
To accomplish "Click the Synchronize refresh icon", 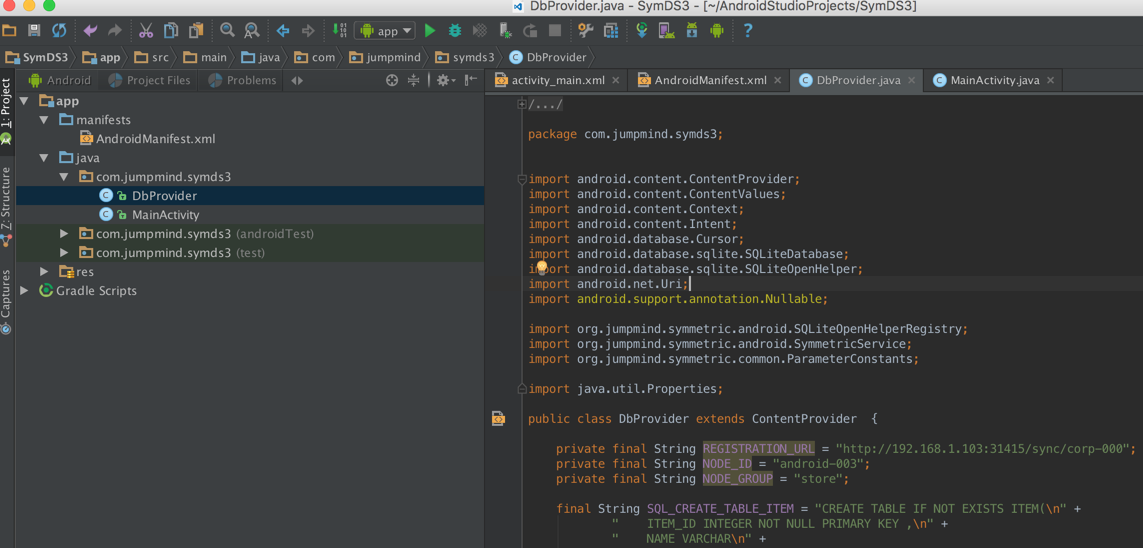I will (x=59, y=31).
